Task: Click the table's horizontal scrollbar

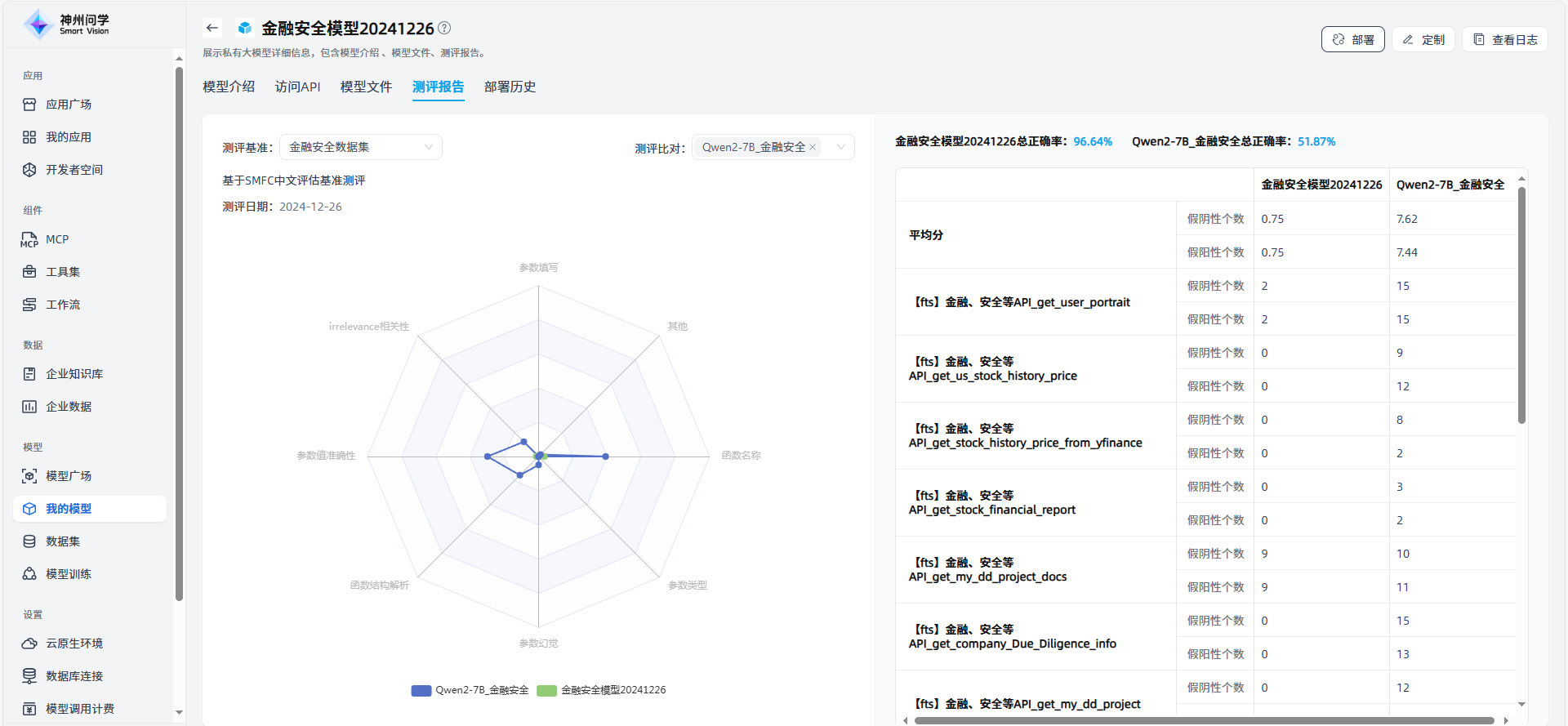Action: coord(1204,720)
